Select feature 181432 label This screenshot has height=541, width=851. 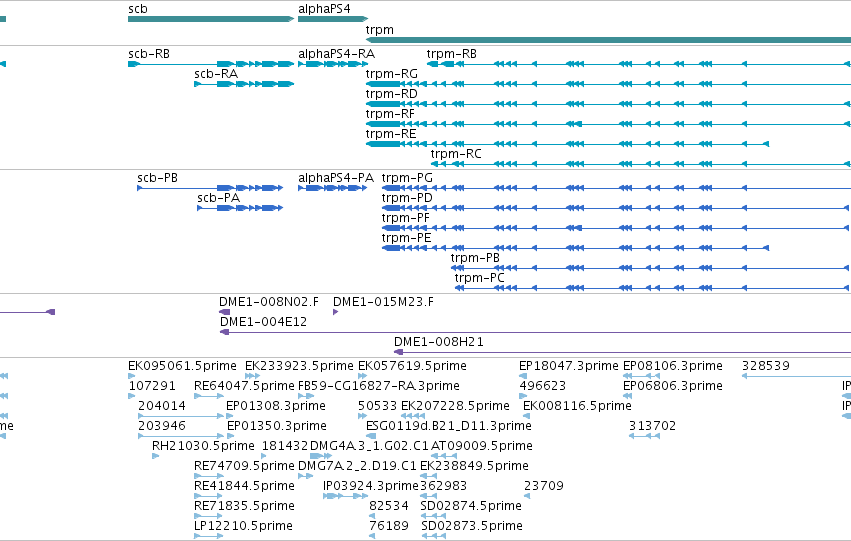(x=285, y=447)
